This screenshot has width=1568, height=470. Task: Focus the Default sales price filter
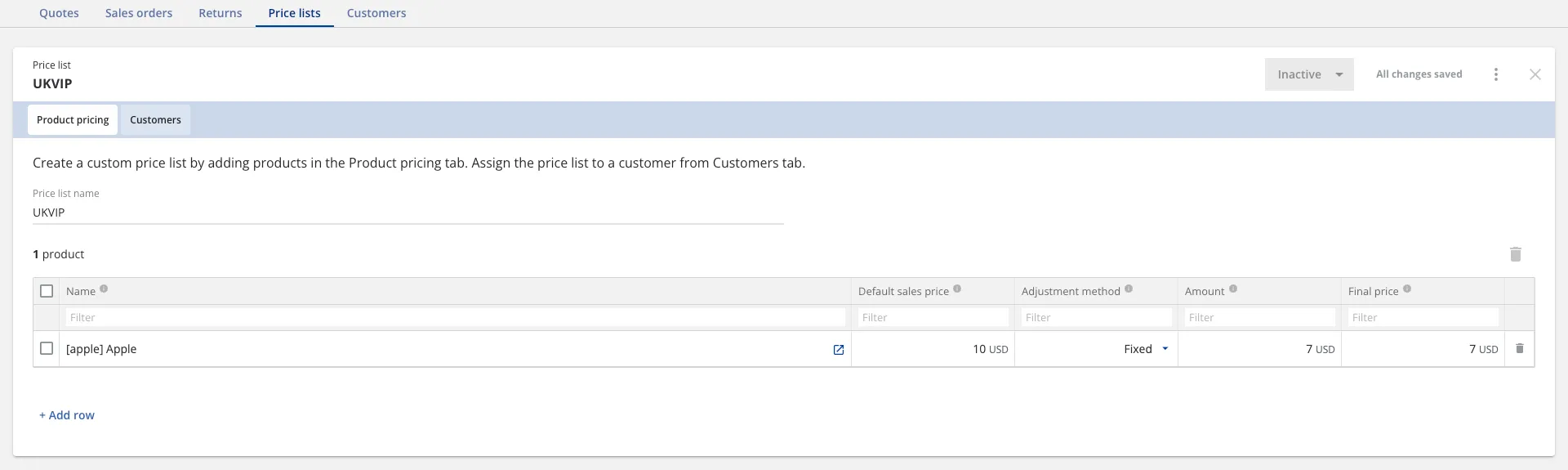coord(933,317)
